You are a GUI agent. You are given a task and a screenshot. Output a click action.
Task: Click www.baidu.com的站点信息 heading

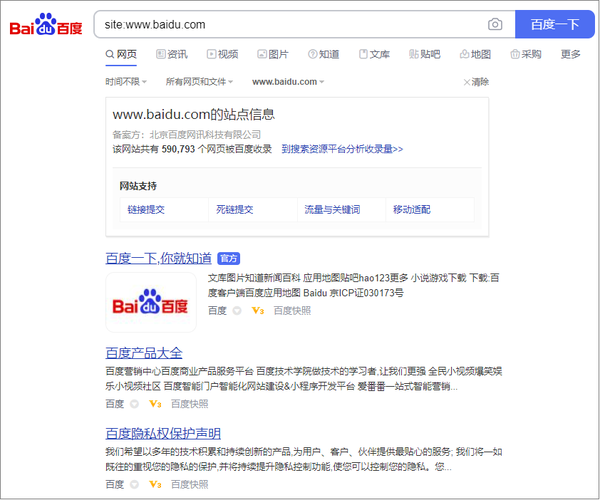(194, 114)
